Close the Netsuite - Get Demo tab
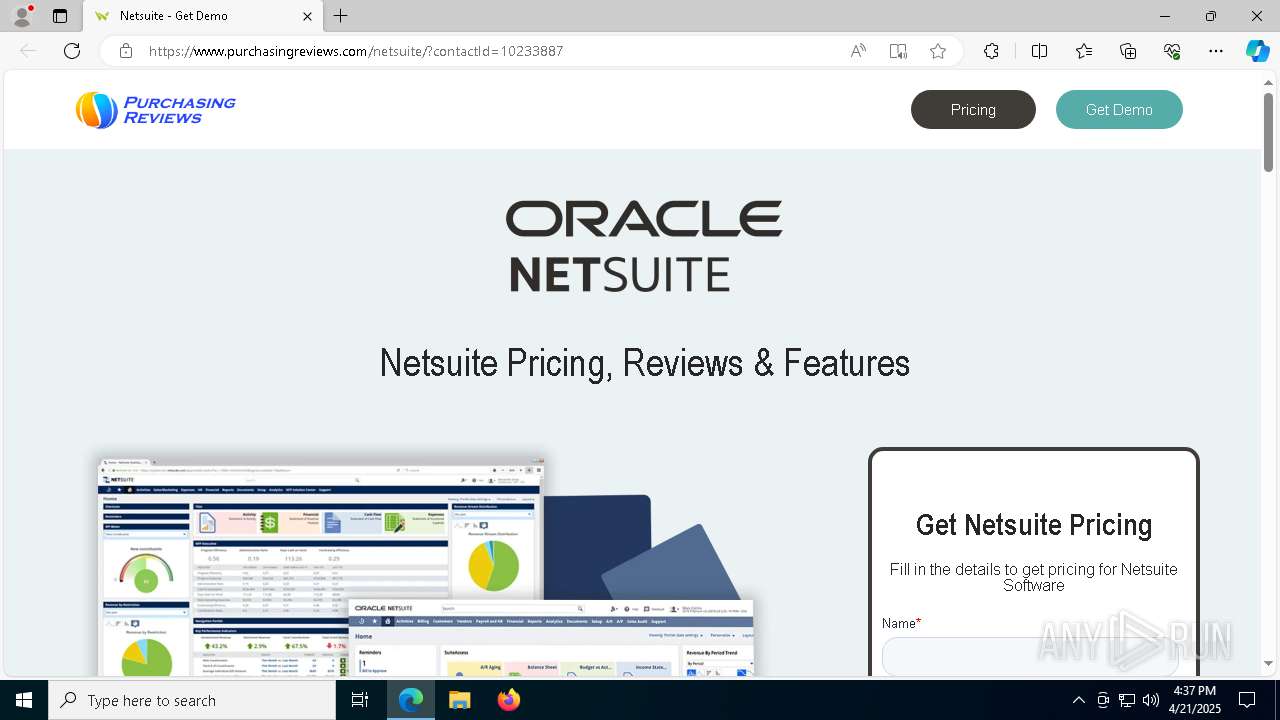Viewport: 1280px width, 720px height. click(x=308, y=16)
